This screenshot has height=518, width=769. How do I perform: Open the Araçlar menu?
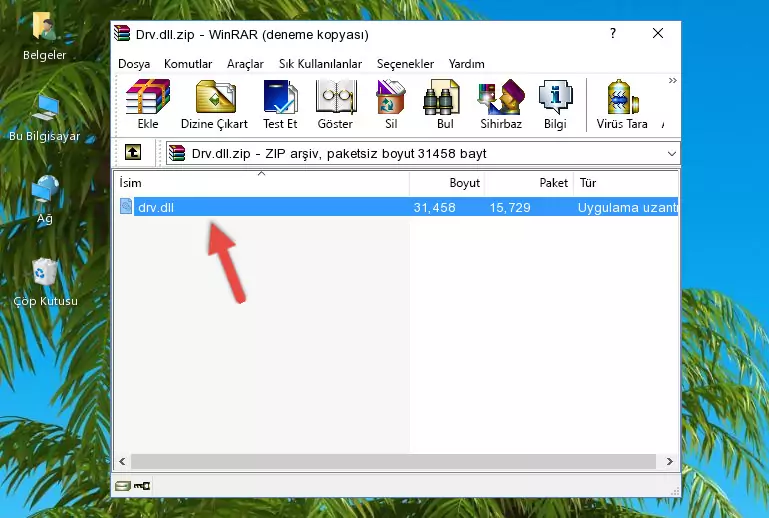tap(245, 64)
